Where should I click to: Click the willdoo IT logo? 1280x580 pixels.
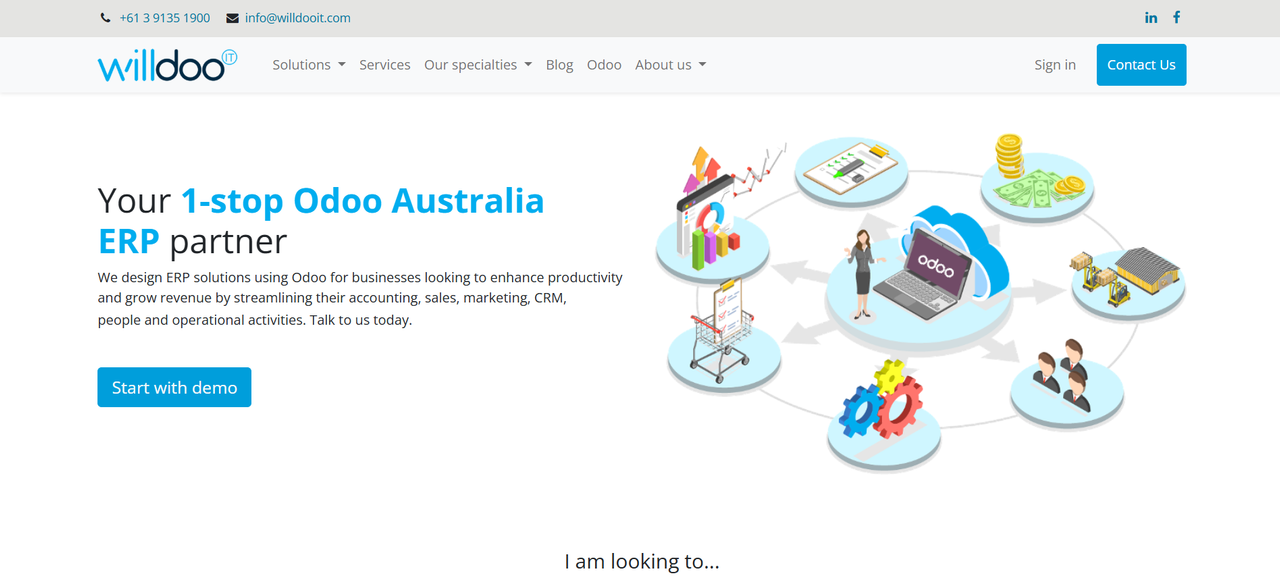[167, 65]
